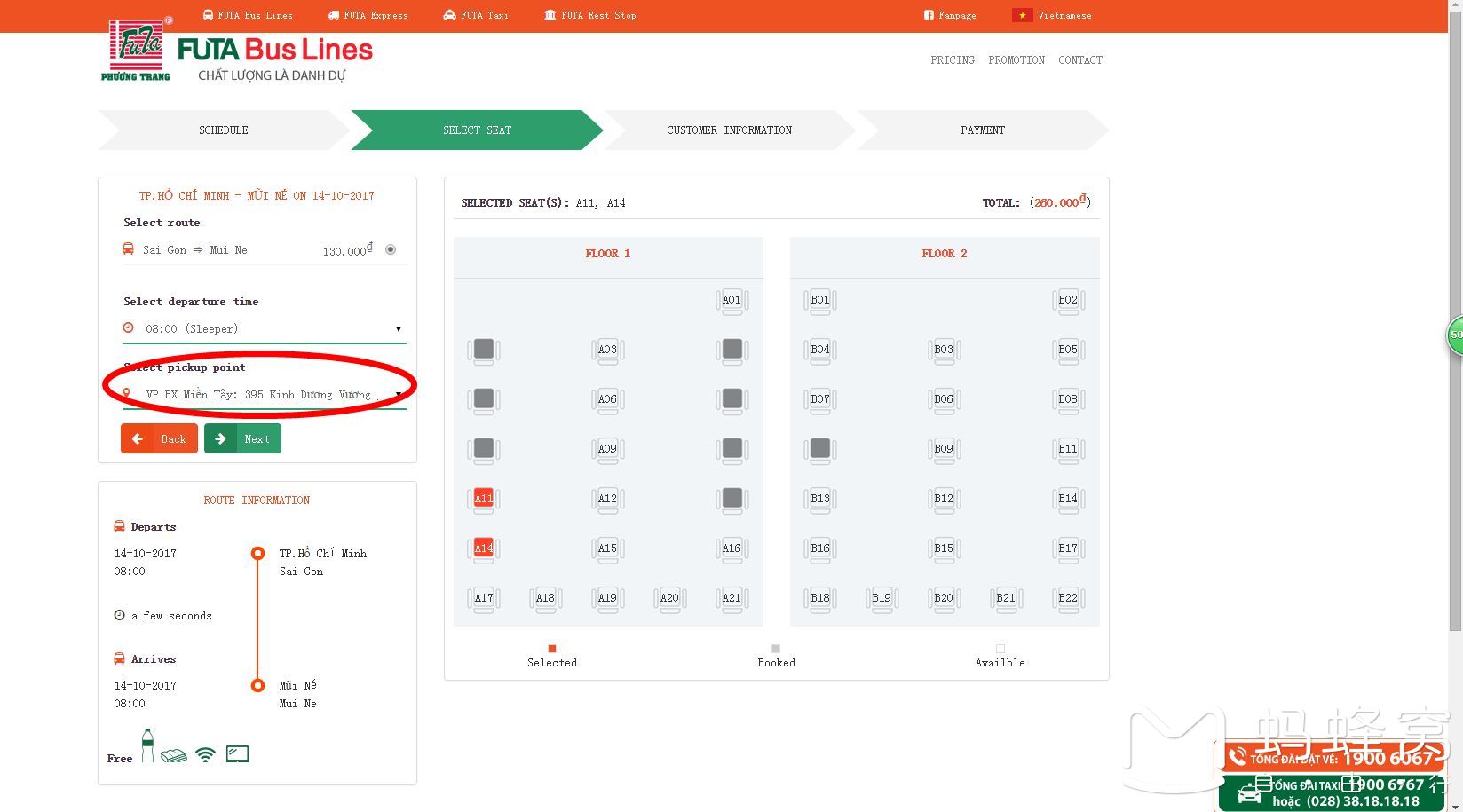
Task: Click the Selected legend color swatch
Action: 552,649
